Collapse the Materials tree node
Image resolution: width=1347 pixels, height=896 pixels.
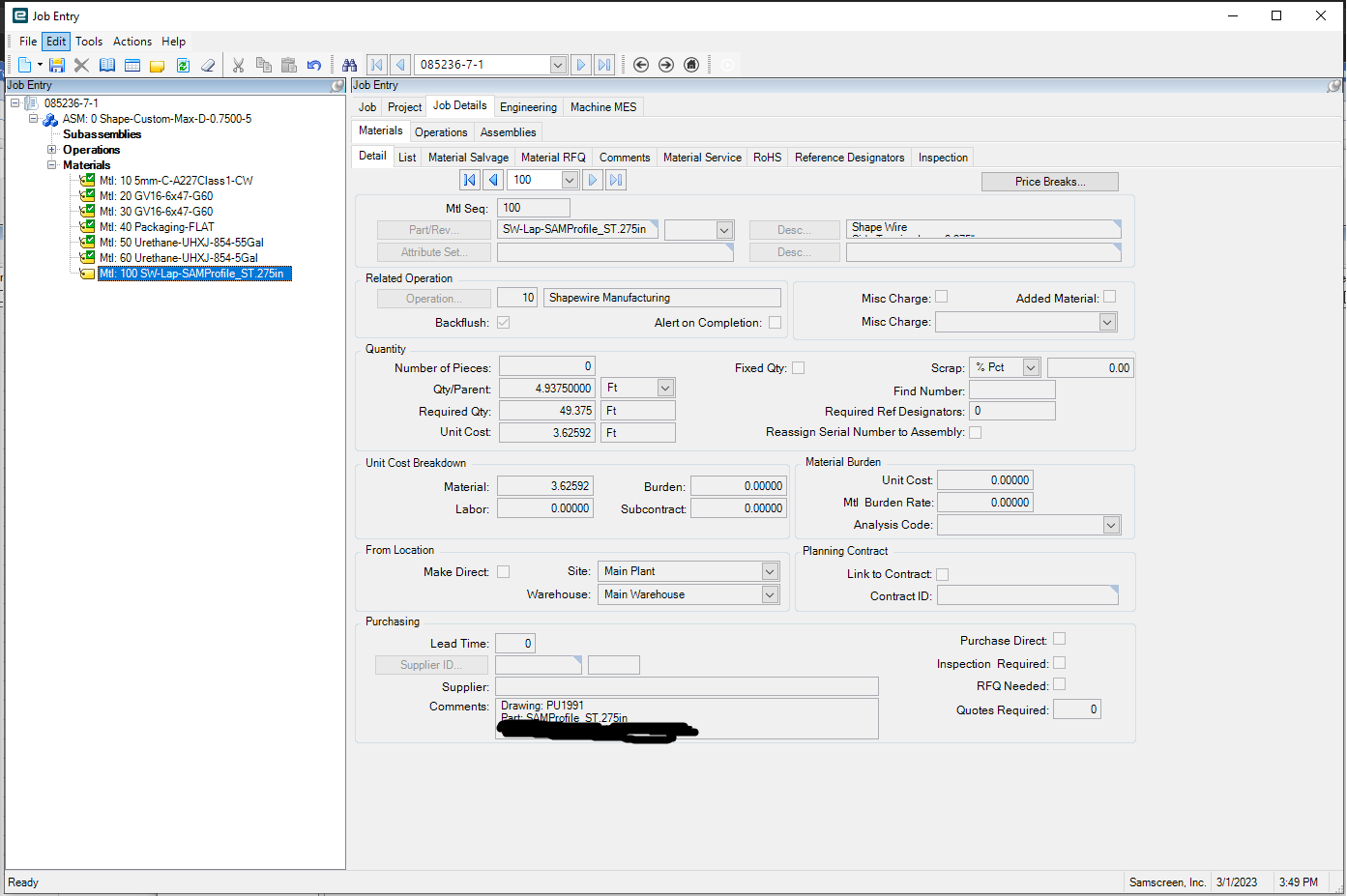[x=52, y=165]
